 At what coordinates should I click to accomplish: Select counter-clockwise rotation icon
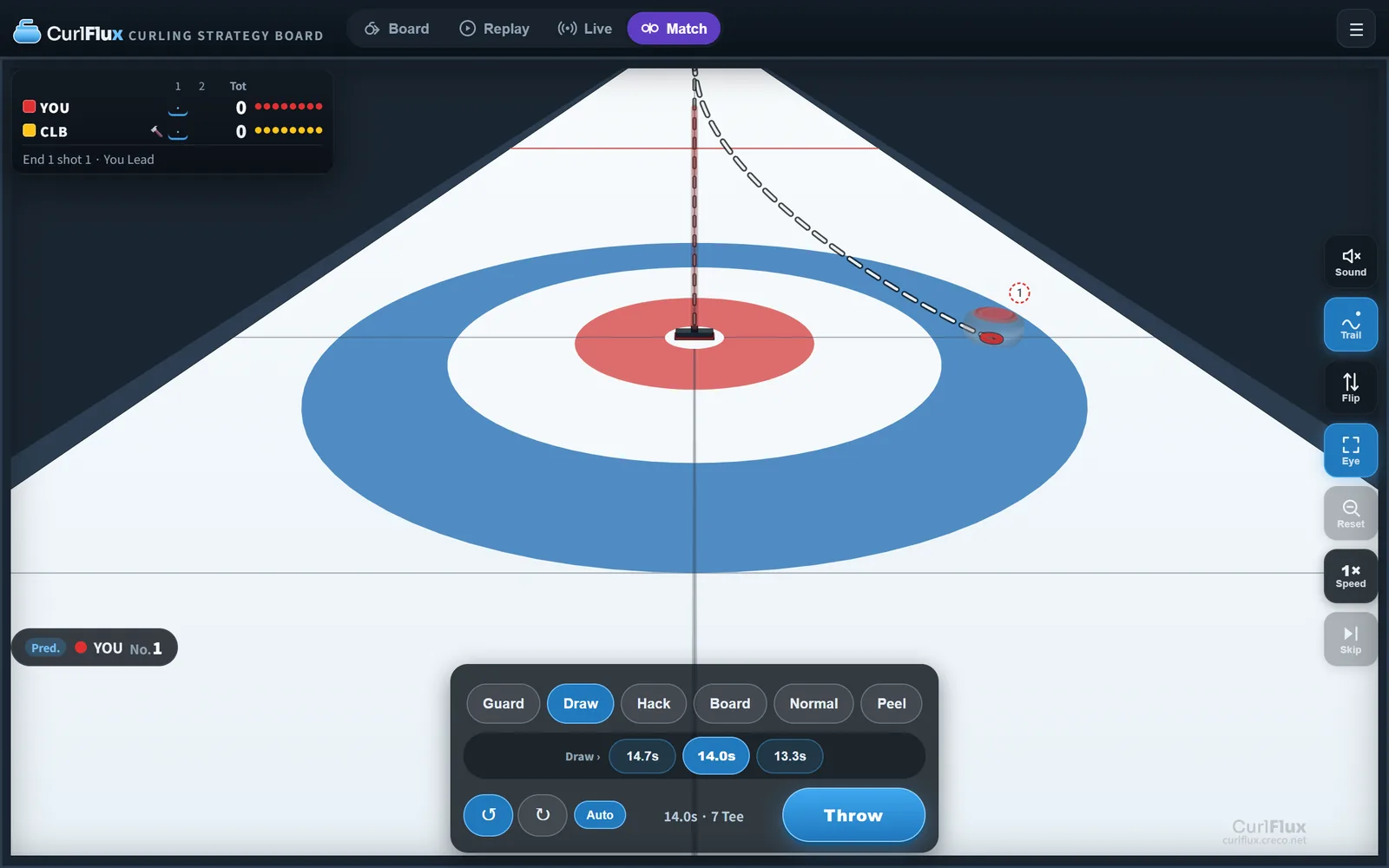click(x=489, y=815)
